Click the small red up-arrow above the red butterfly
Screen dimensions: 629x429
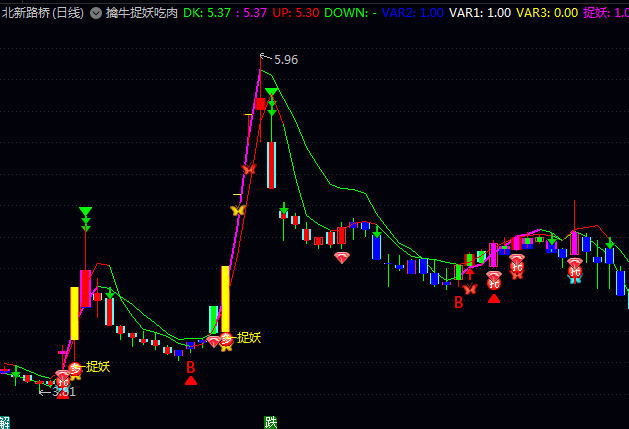(470, 274)
